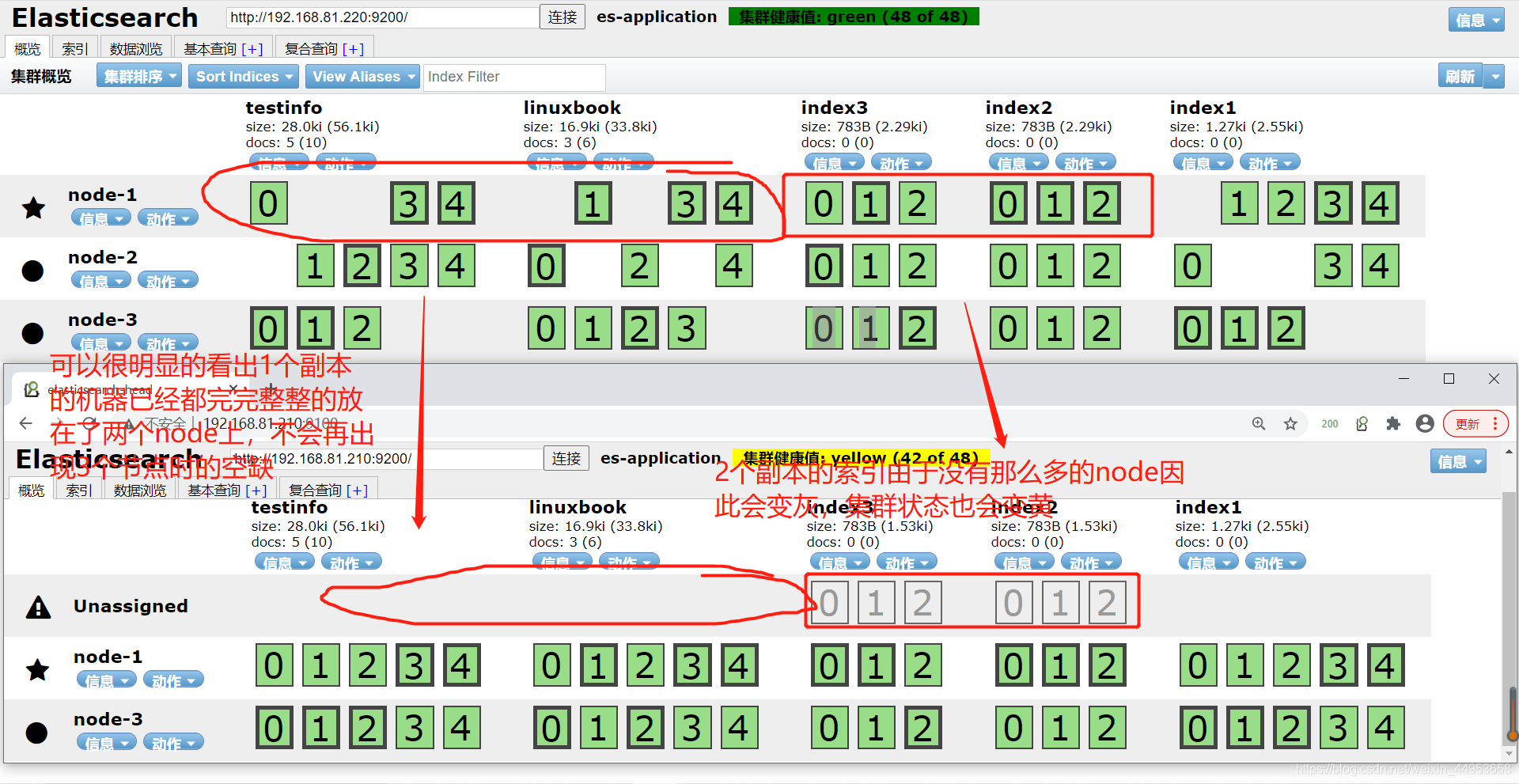This screenshot has height=784, width=1519.
Task: Open node-1 信息 dropdown in top cluster
Action: click(x=100, y=218)
